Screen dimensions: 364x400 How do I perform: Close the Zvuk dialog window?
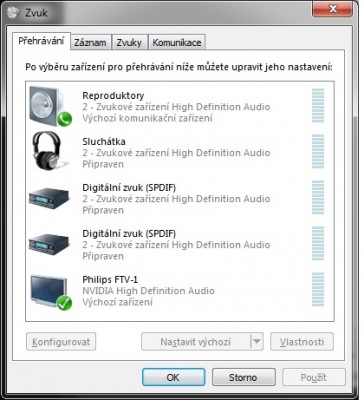pos(332,8)
